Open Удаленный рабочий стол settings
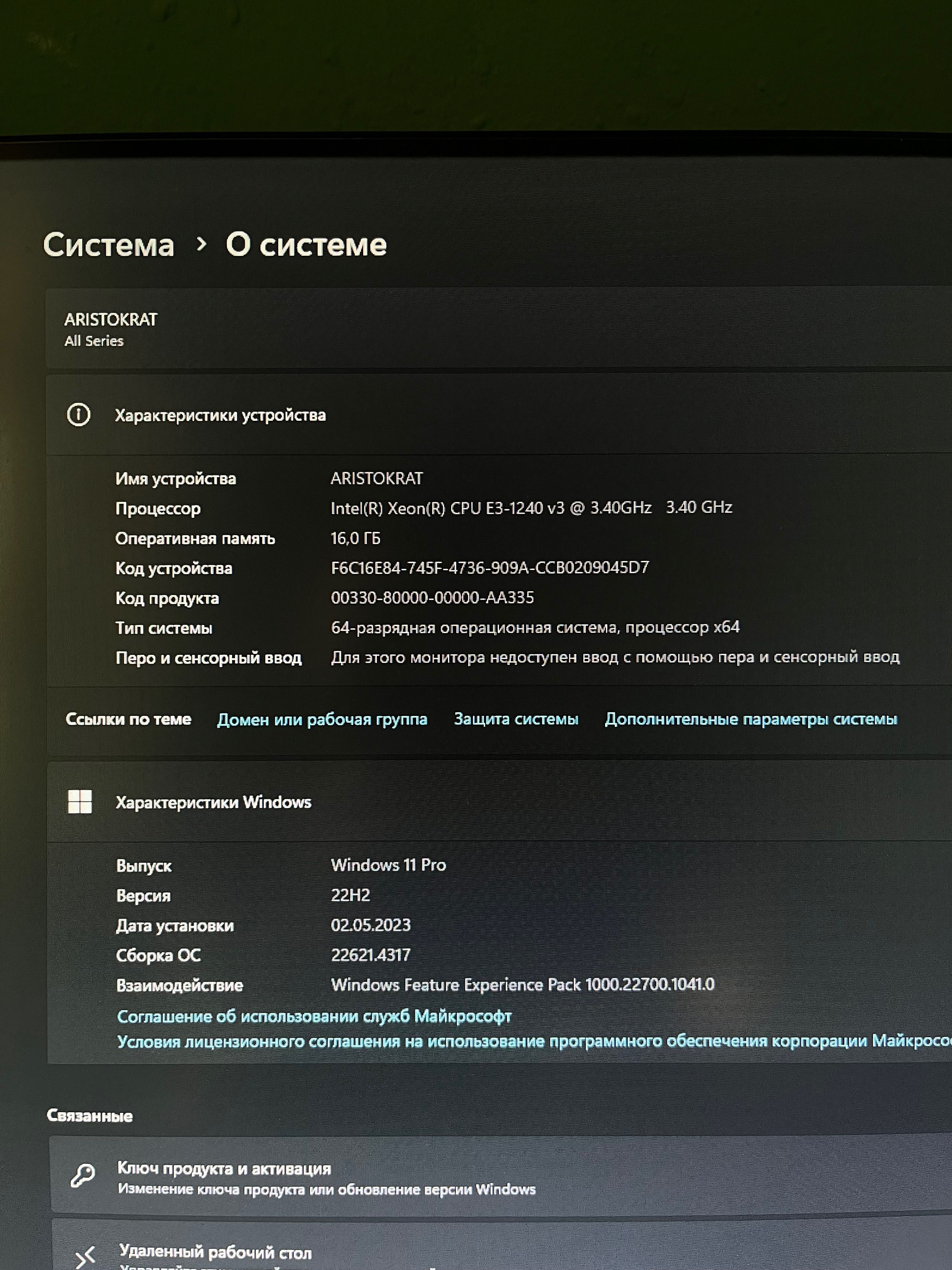952x1270 pixels. 501,1245
